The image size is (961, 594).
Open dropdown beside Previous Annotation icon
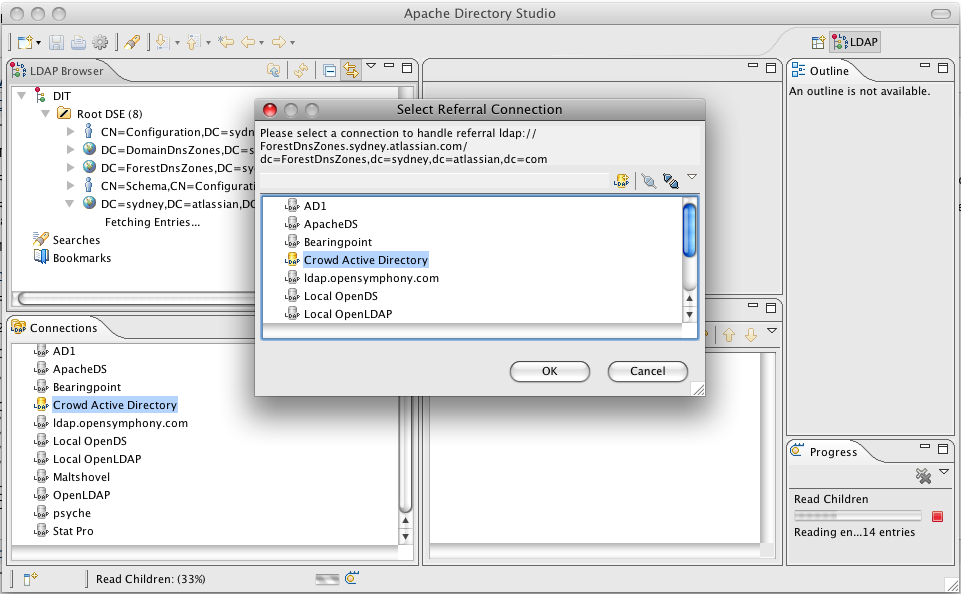208,43
